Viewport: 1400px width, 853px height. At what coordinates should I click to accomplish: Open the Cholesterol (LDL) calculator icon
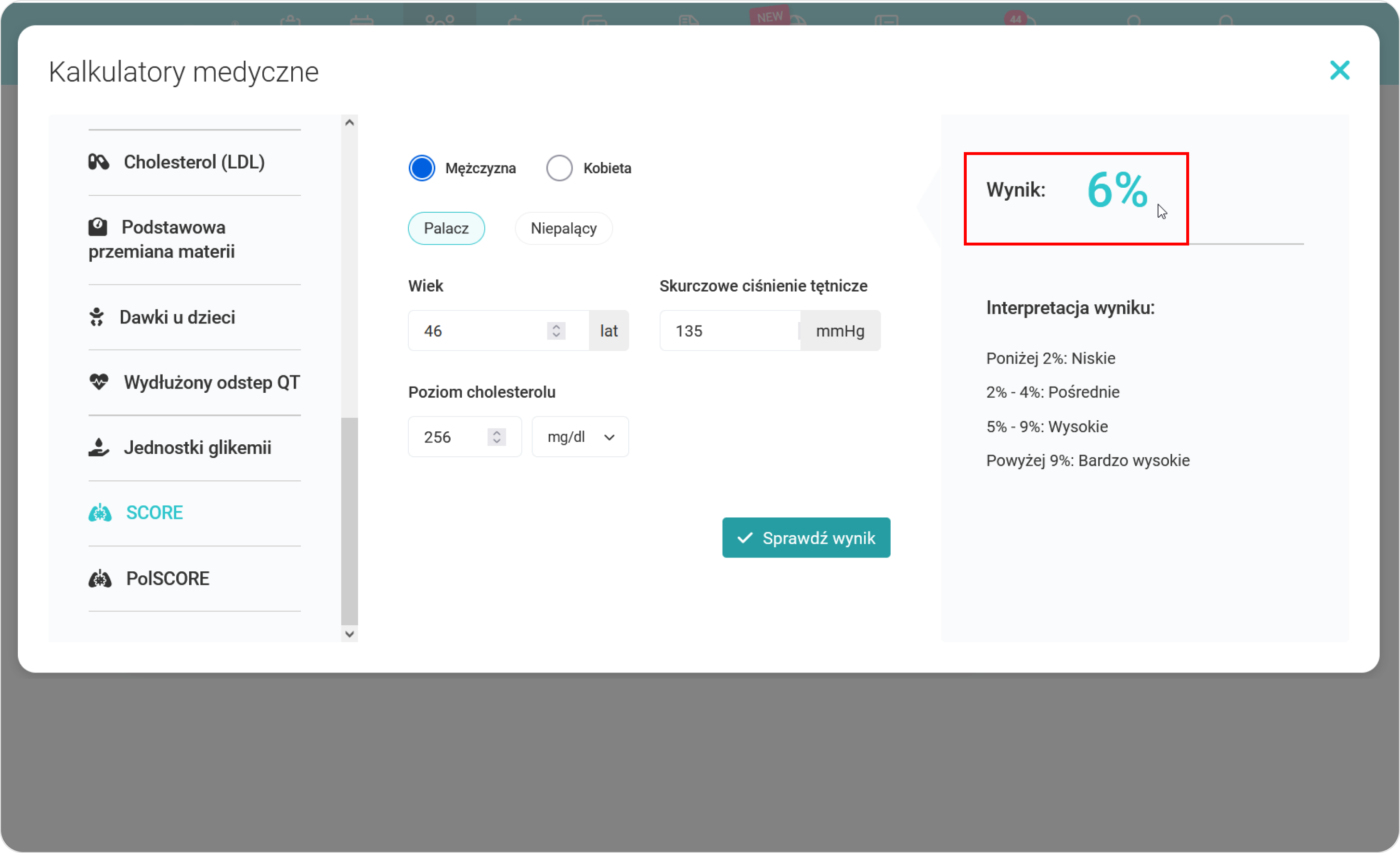(x=98, y=162)
